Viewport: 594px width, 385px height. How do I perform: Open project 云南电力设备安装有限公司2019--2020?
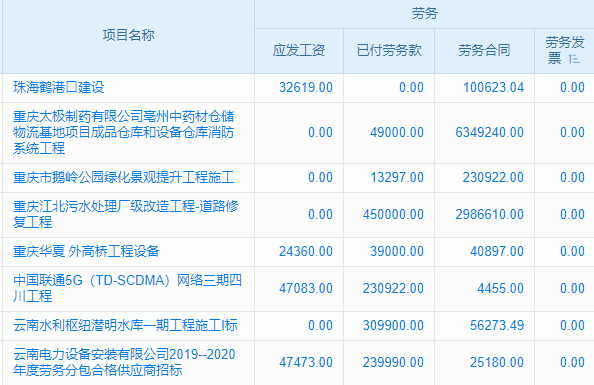[x=124, y=354]
